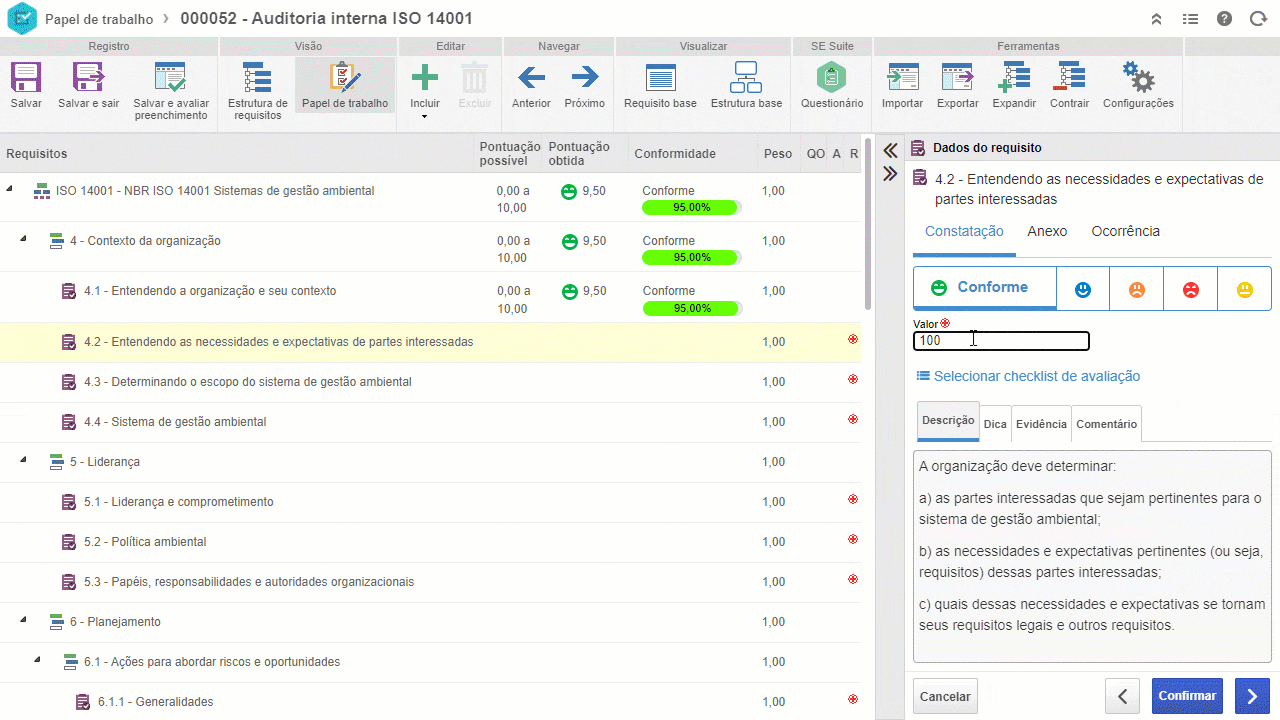The height and width of the screenshot is (720, 1280).
Task: Select row 5.3 - Papéis, responsabilidades
Action: pyautogui.click(x=430, y=582)
